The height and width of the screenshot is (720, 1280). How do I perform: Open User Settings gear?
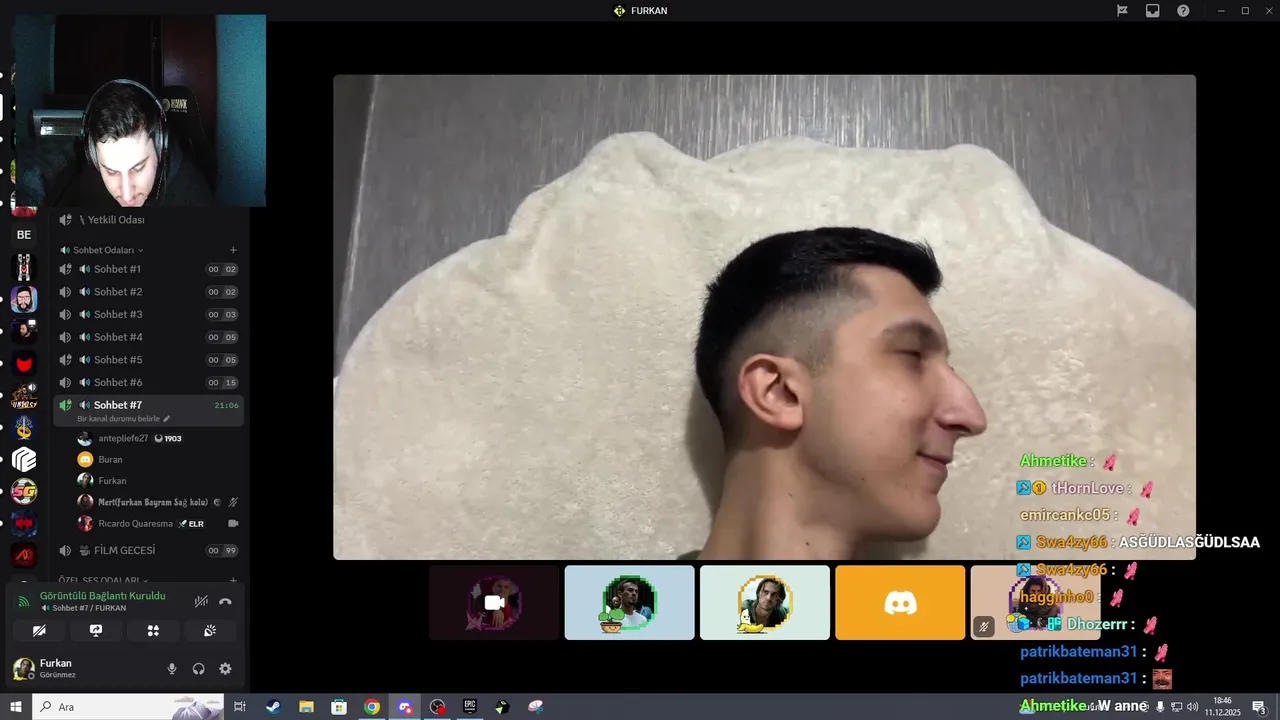click(x=225, y=669)
